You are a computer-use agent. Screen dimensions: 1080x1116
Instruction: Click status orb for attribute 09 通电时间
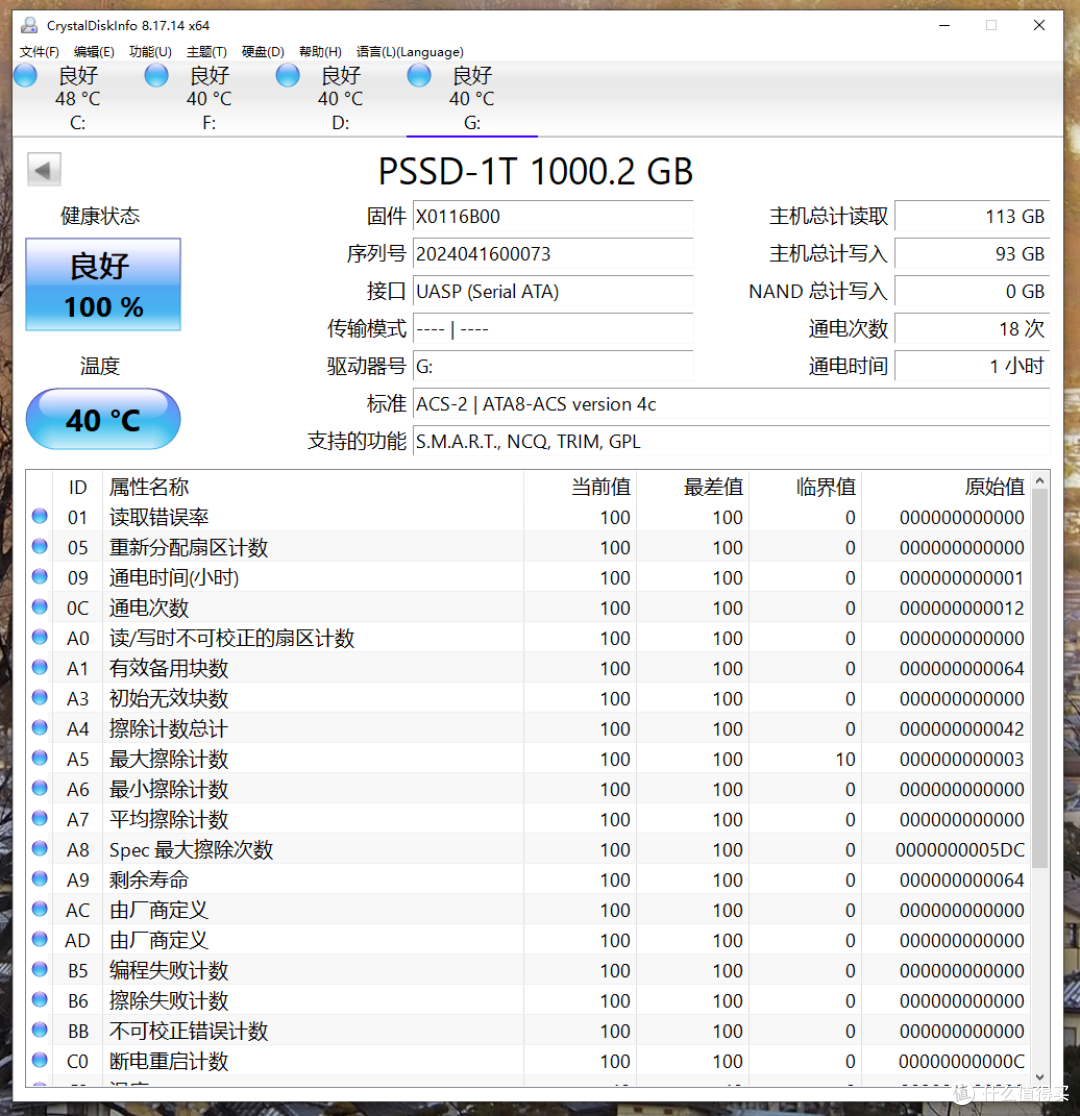point(40,577)
